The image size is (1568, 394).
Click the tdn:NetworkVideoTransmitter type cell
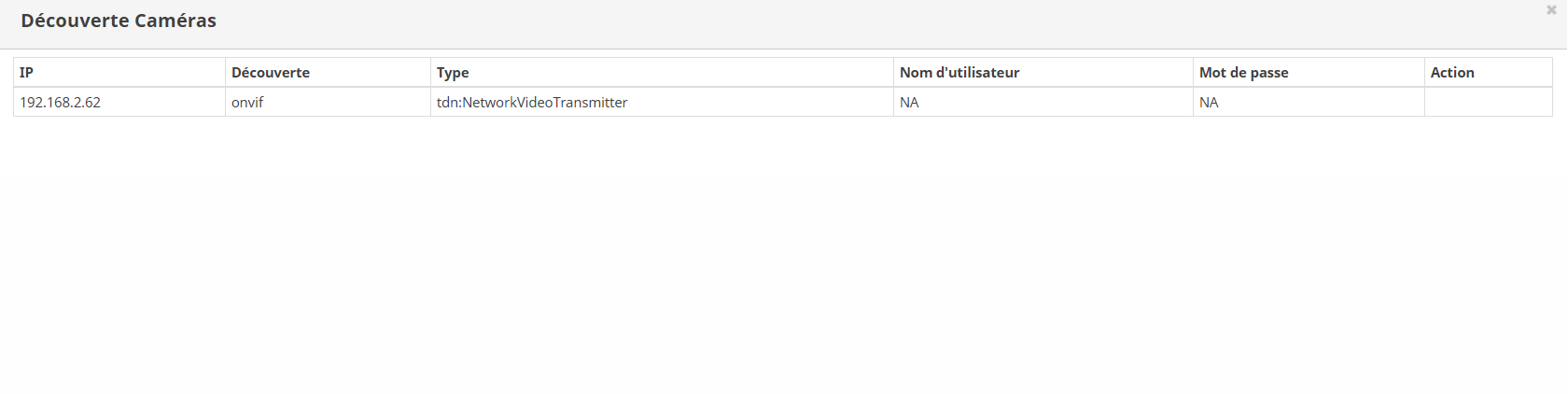click(x=532, y=103)
